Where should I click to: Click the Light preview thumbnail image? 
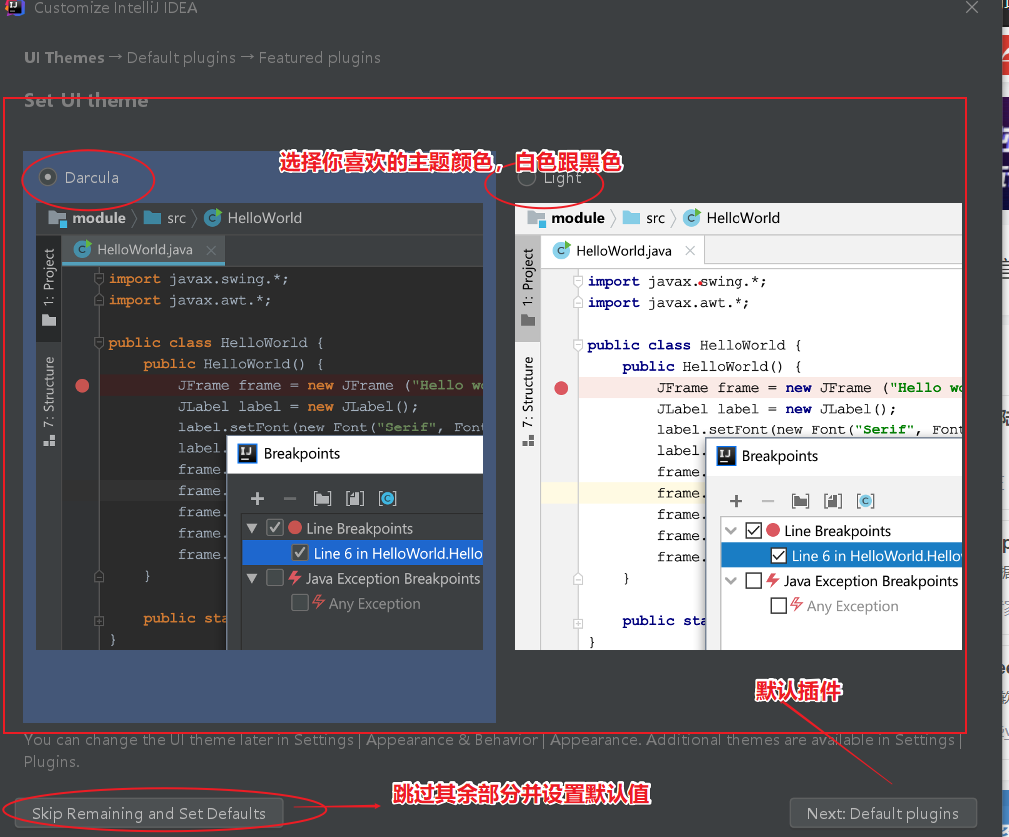(x=738, y=427)
